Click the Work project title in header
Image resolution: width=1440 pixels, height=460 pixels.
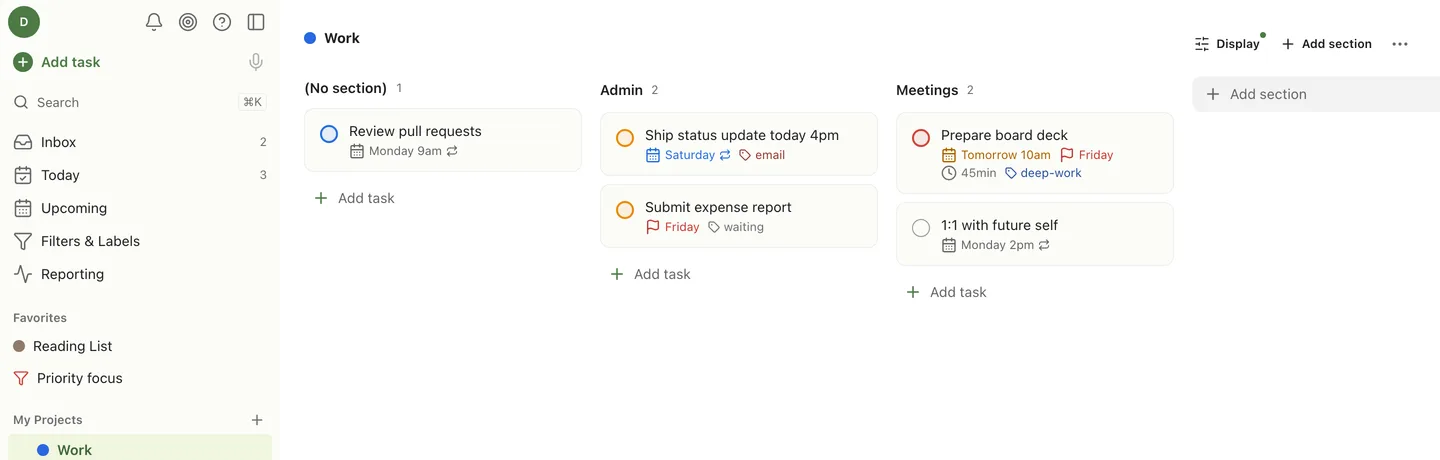[342, 38]
